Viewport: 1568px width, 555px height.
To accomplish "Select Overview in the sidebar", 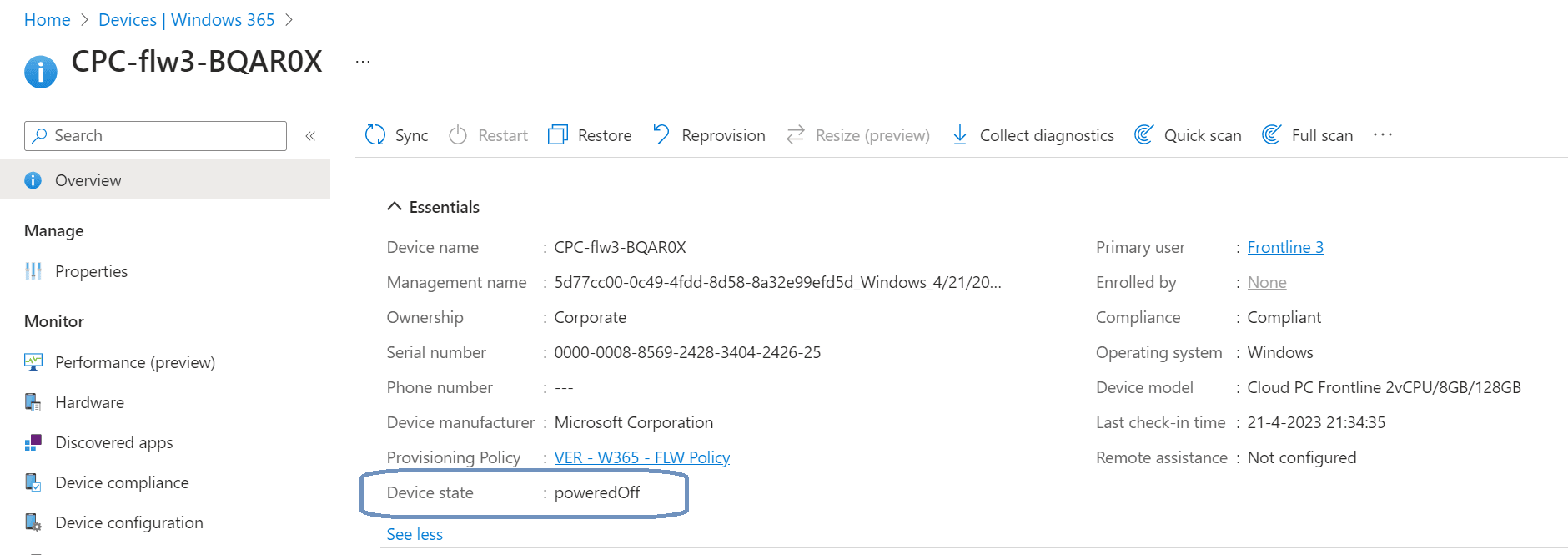I will (x=88, y=180).
